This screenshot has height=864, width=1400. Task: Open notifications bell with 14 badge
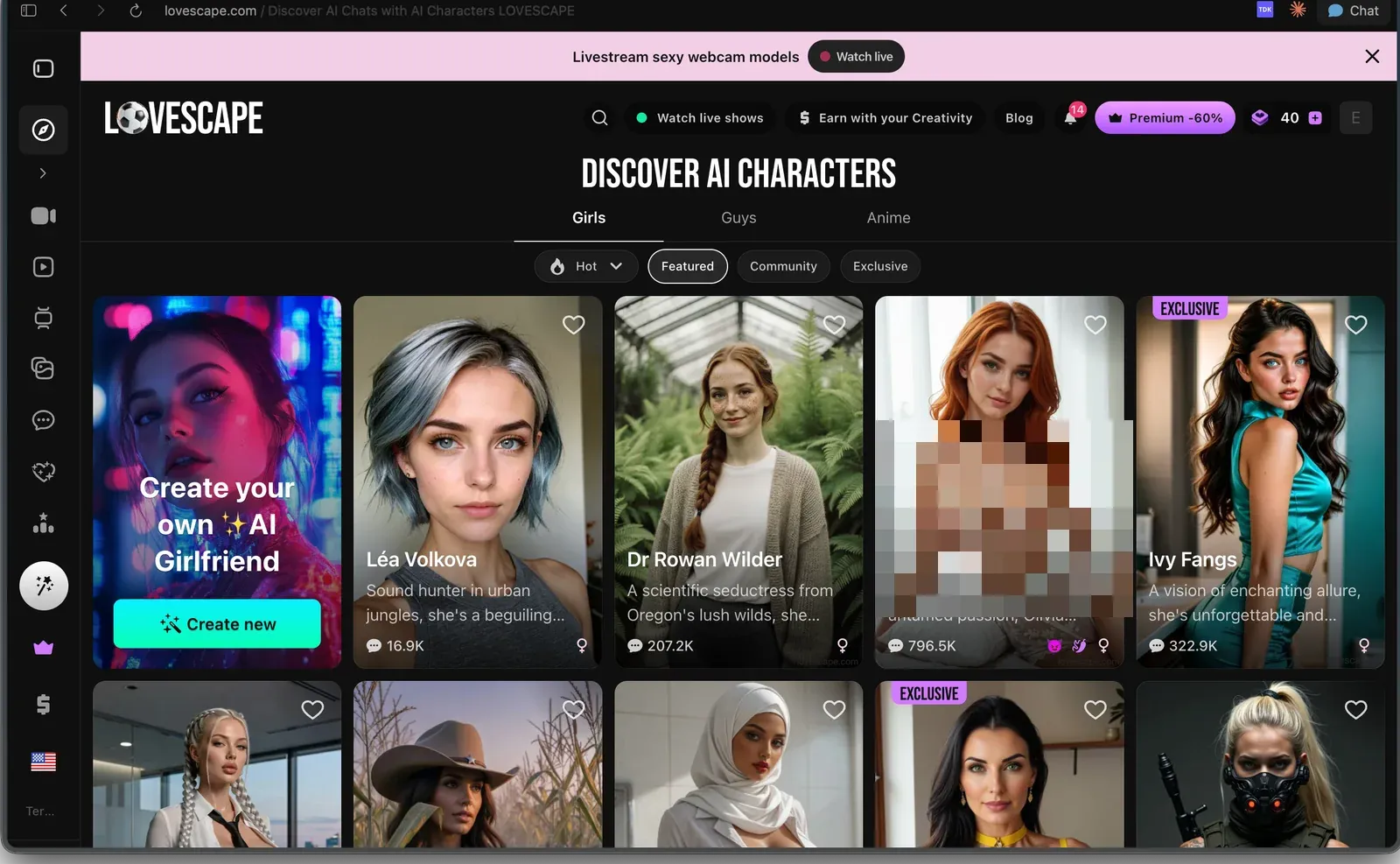point(1071,117)
